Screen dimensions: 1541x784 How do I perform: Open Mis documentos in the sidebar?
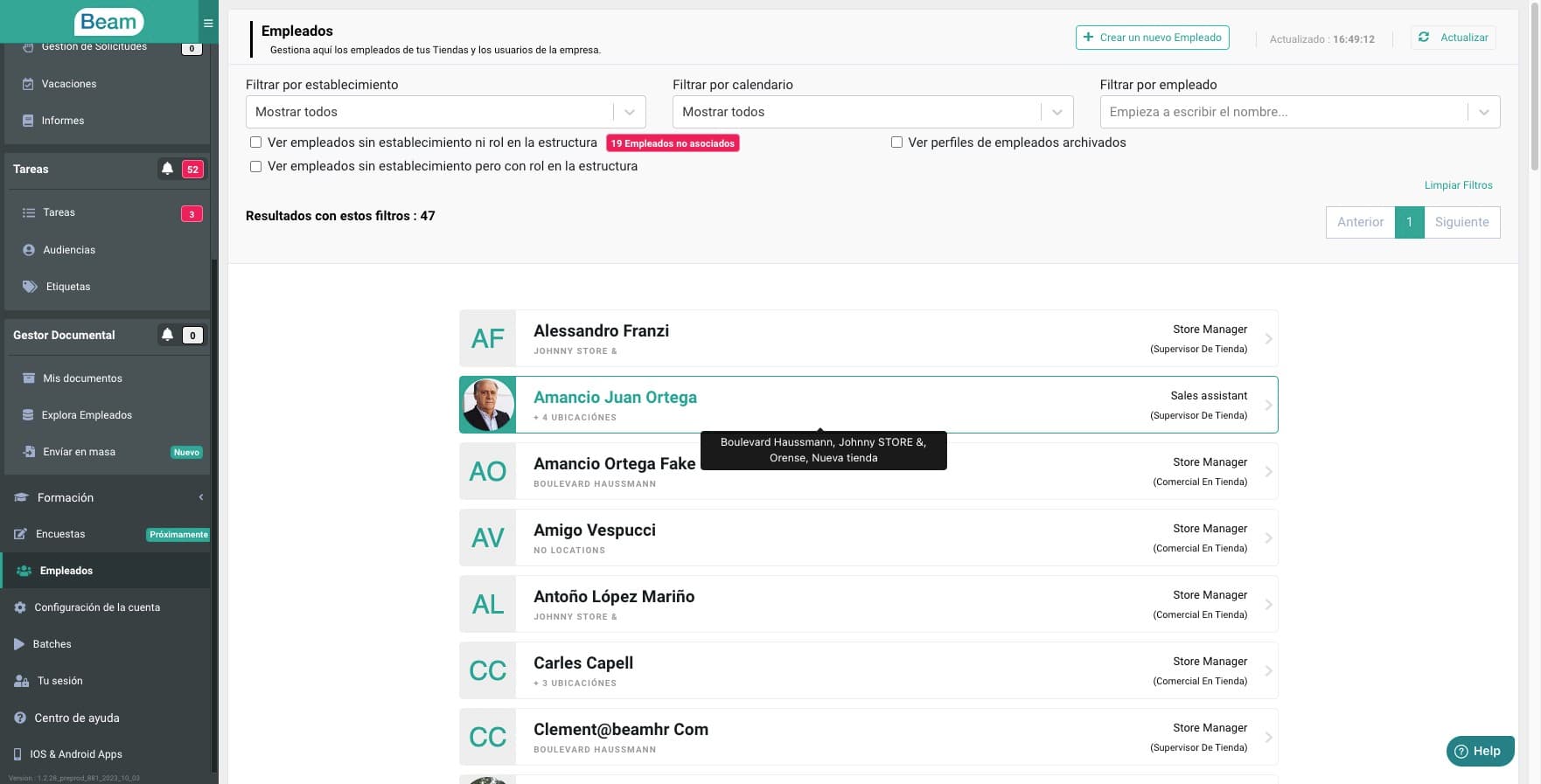(82, 378)
